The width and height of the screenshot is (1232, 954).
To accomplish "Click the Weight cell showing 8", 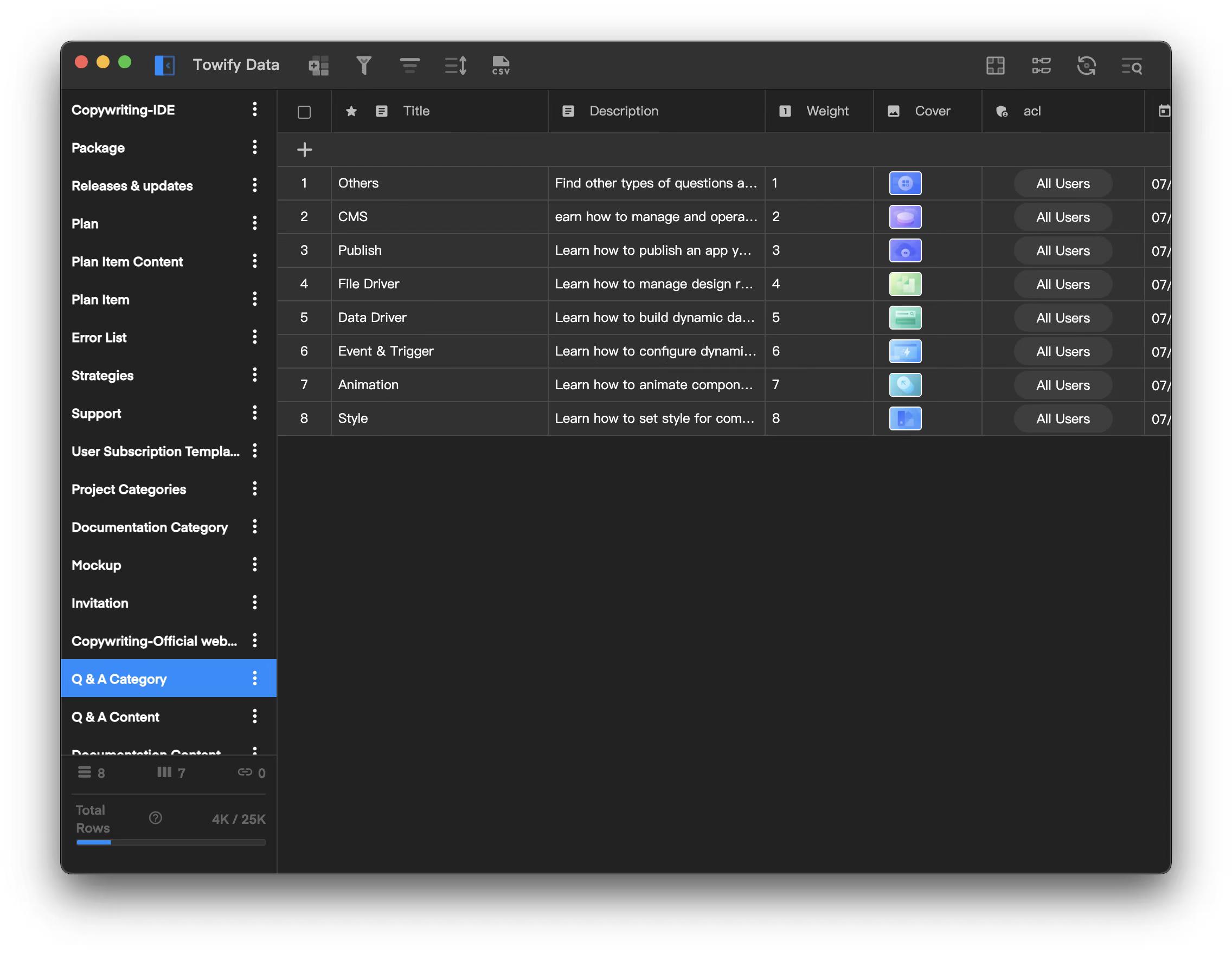I will point(819,418).
